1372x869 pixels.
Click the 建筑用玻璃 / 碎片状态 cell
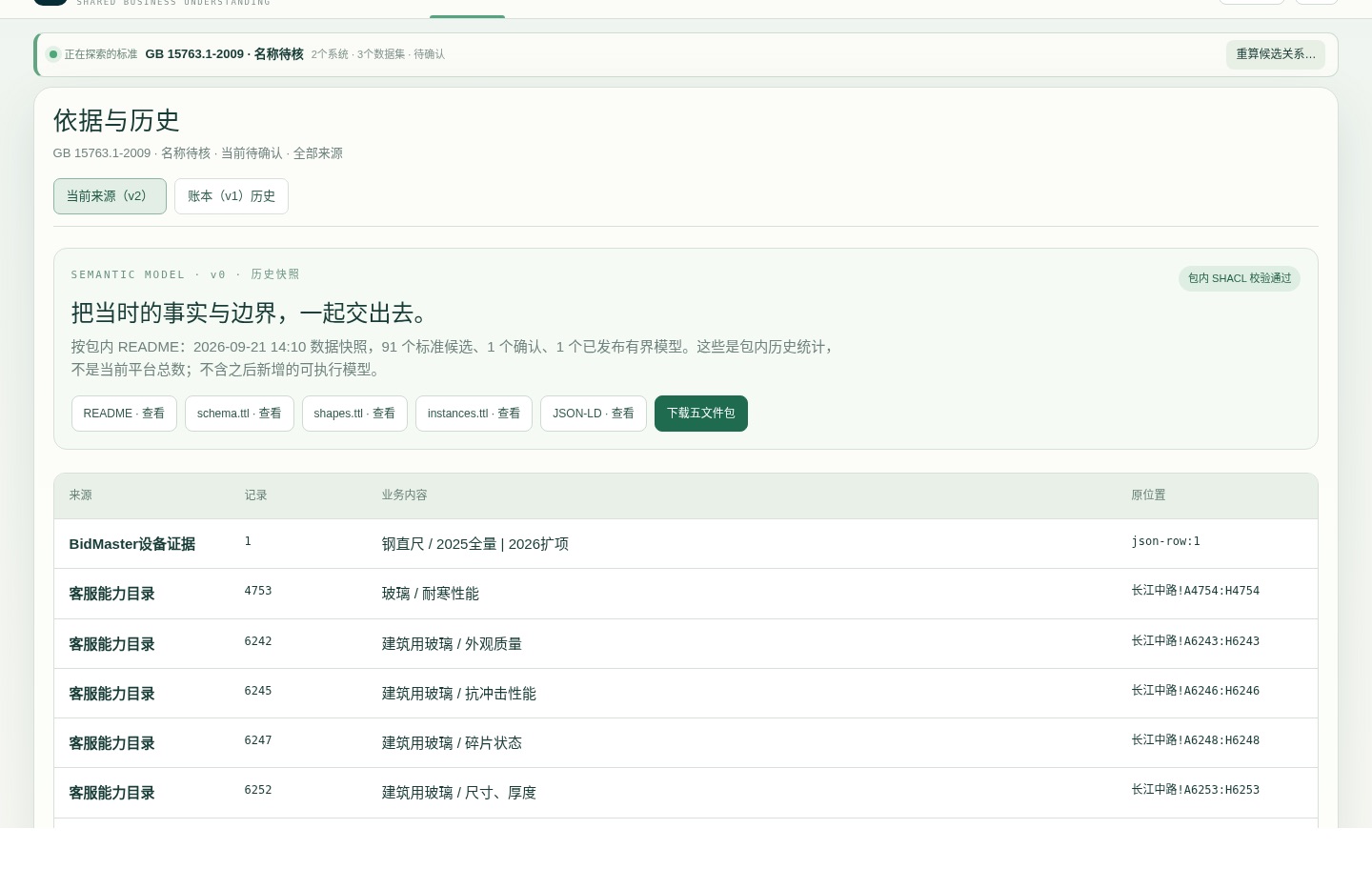pyautogui.click(x=453, y=743)
